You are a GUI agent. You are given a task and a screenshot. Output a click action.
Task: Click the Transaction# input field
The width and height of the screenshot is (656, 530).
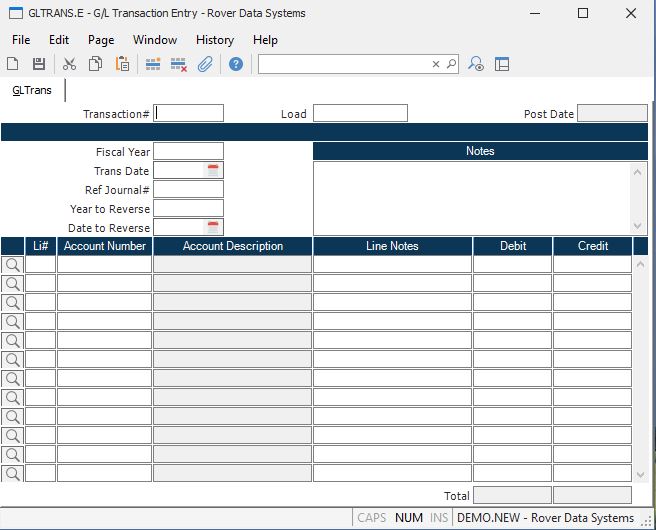(189, 114)
